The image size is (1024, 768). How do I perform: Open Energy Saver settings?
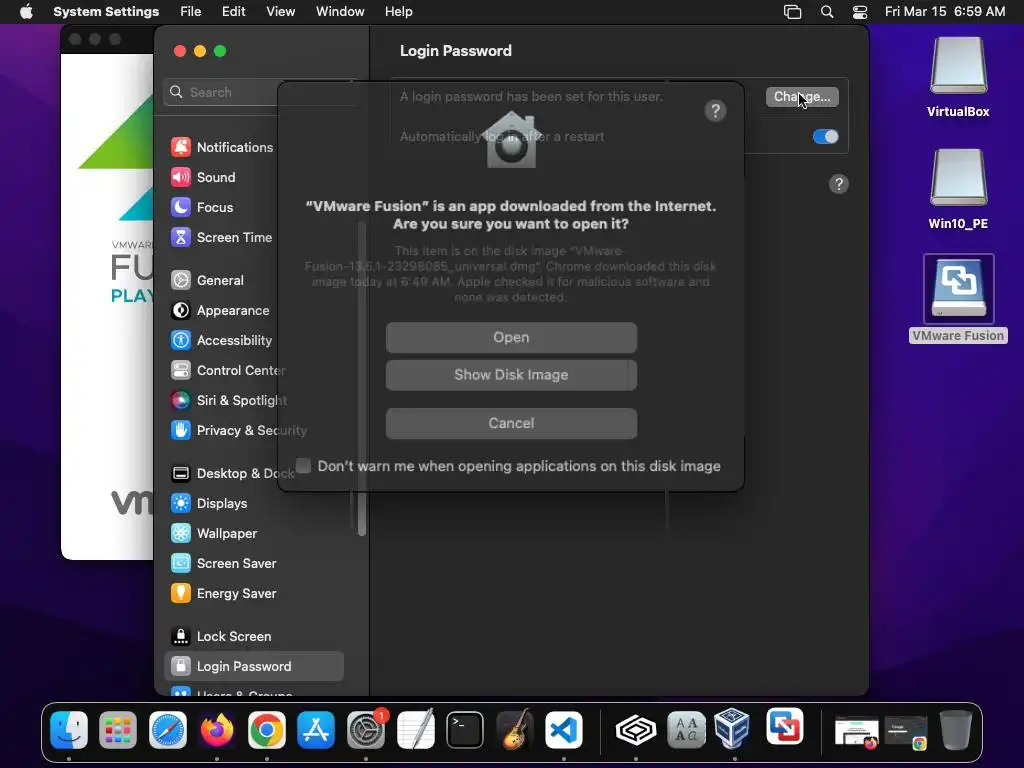pyautogui.click(x=223, y=594)
